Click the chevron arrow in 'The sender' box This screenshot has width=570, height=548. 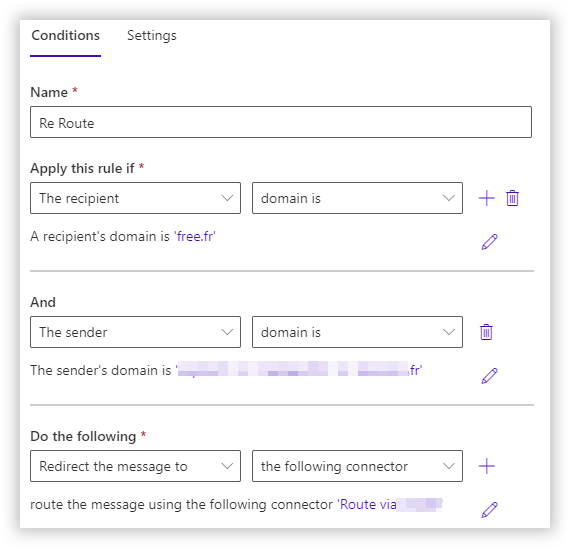227,332
